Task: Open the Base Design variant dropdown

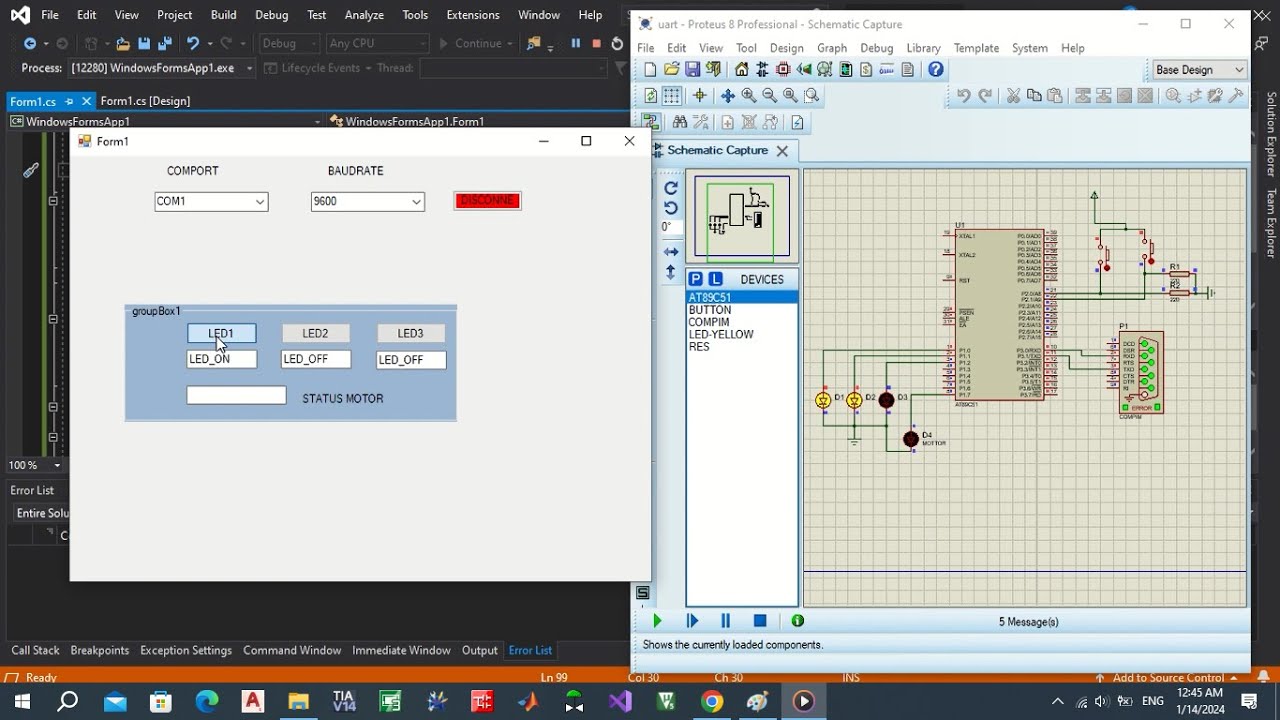Action: 1200,70
